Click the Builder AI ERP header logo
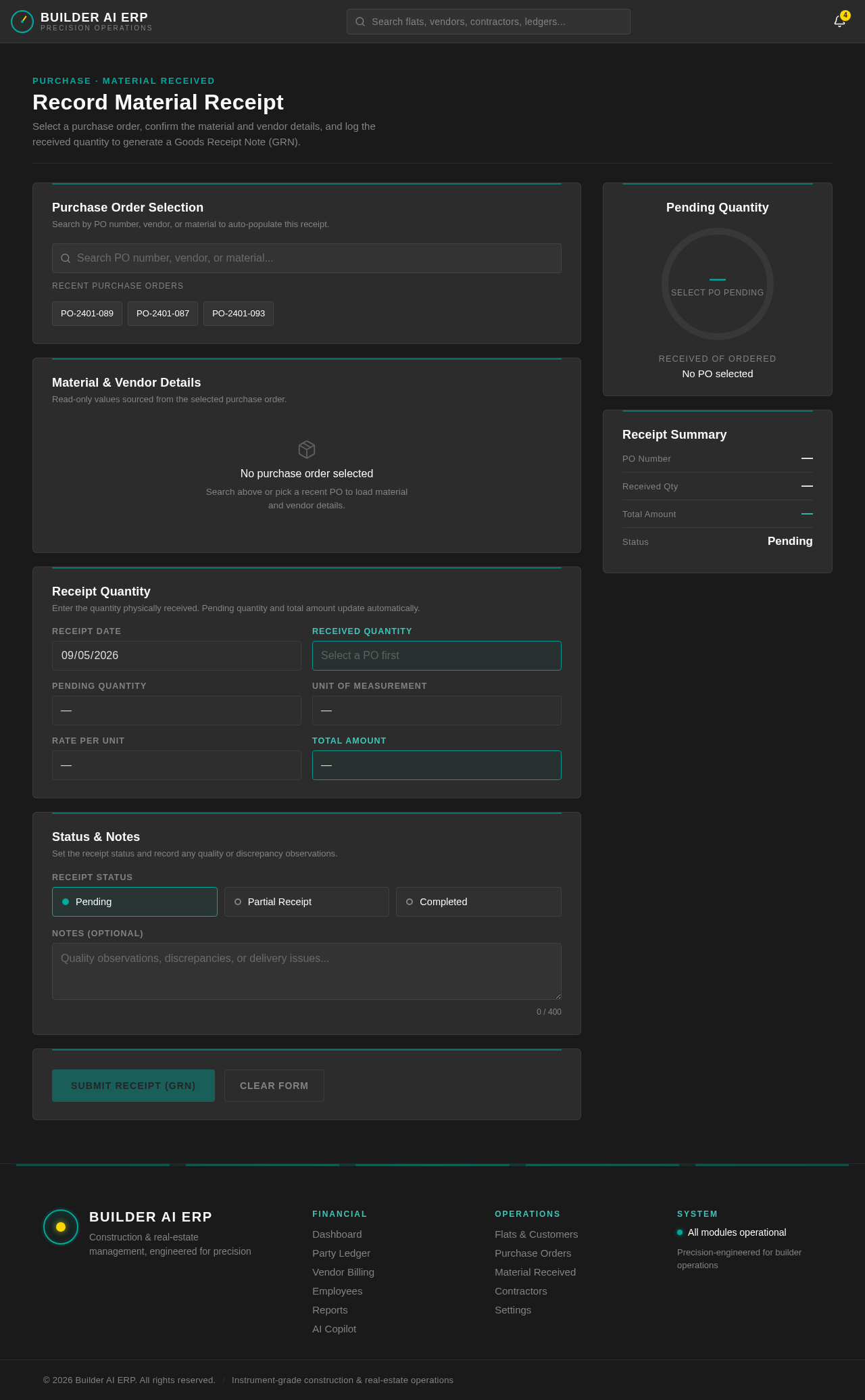 22,22
